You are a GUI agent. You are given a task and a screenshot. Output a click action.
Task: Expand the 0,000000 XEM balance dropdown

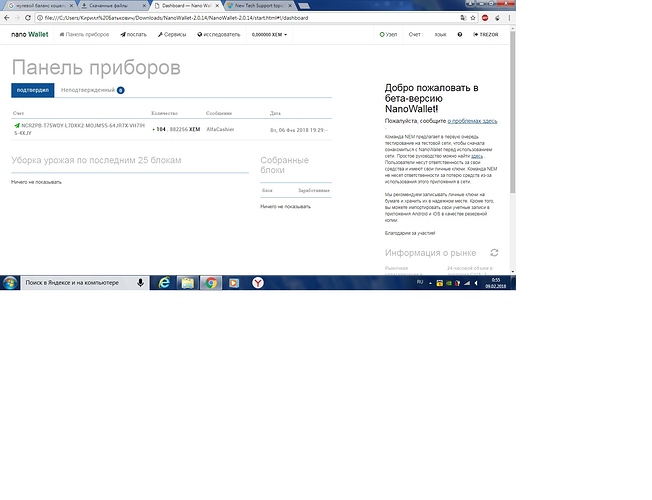tap(269, 35)
